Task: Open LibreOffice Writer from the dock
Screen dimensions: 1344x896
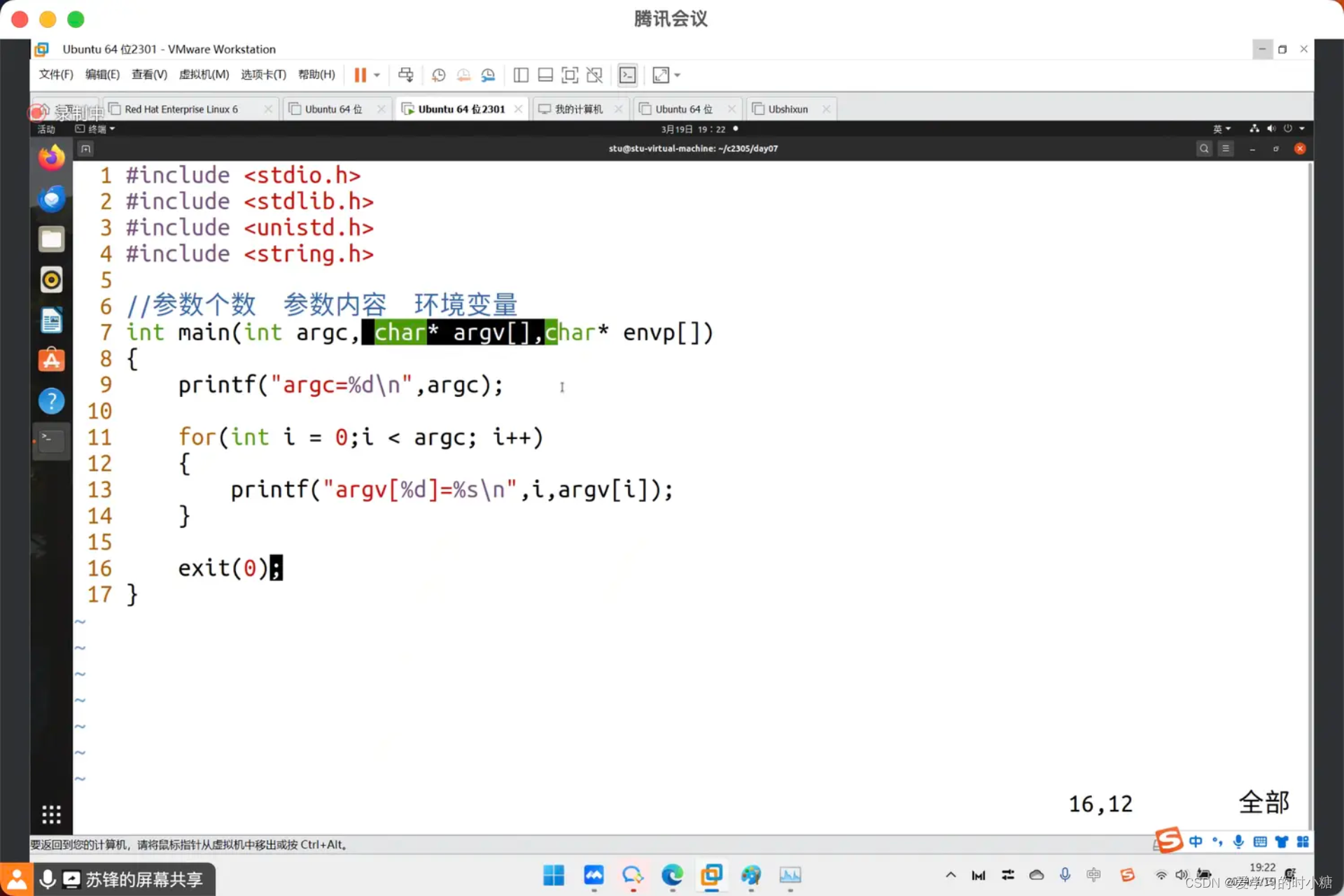Action: point(51,321)
